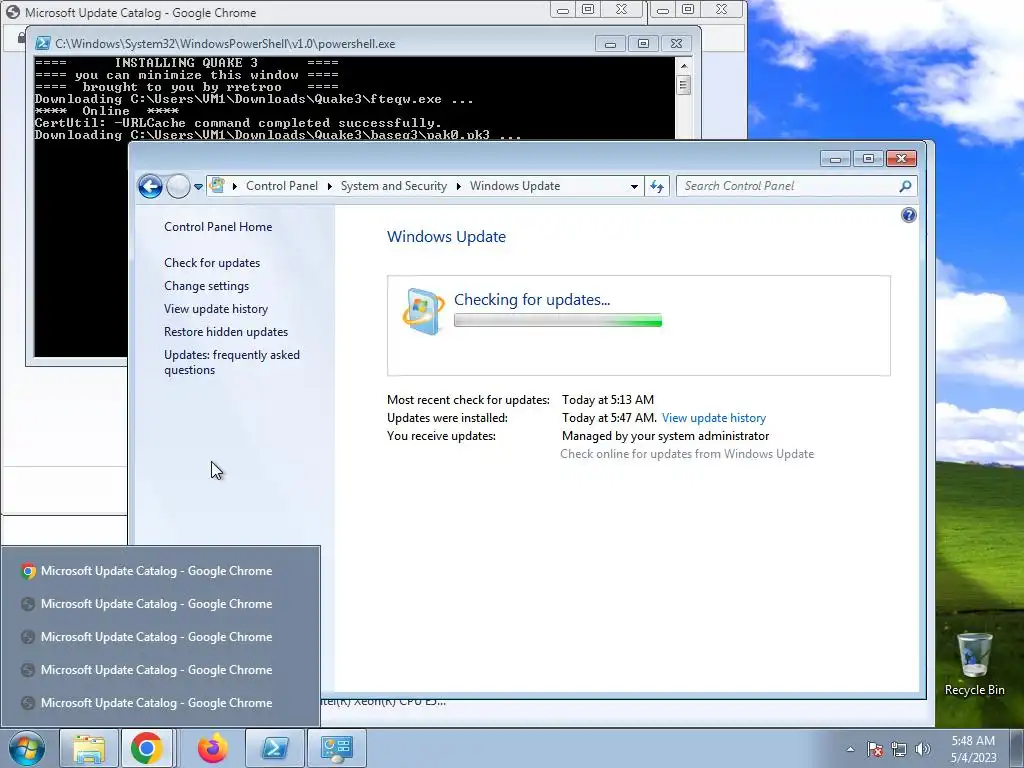The width and height of the screenshot is (1024, 768).
Task: Click PowerShell window title bar icon
Action: [x=43, y=43]
